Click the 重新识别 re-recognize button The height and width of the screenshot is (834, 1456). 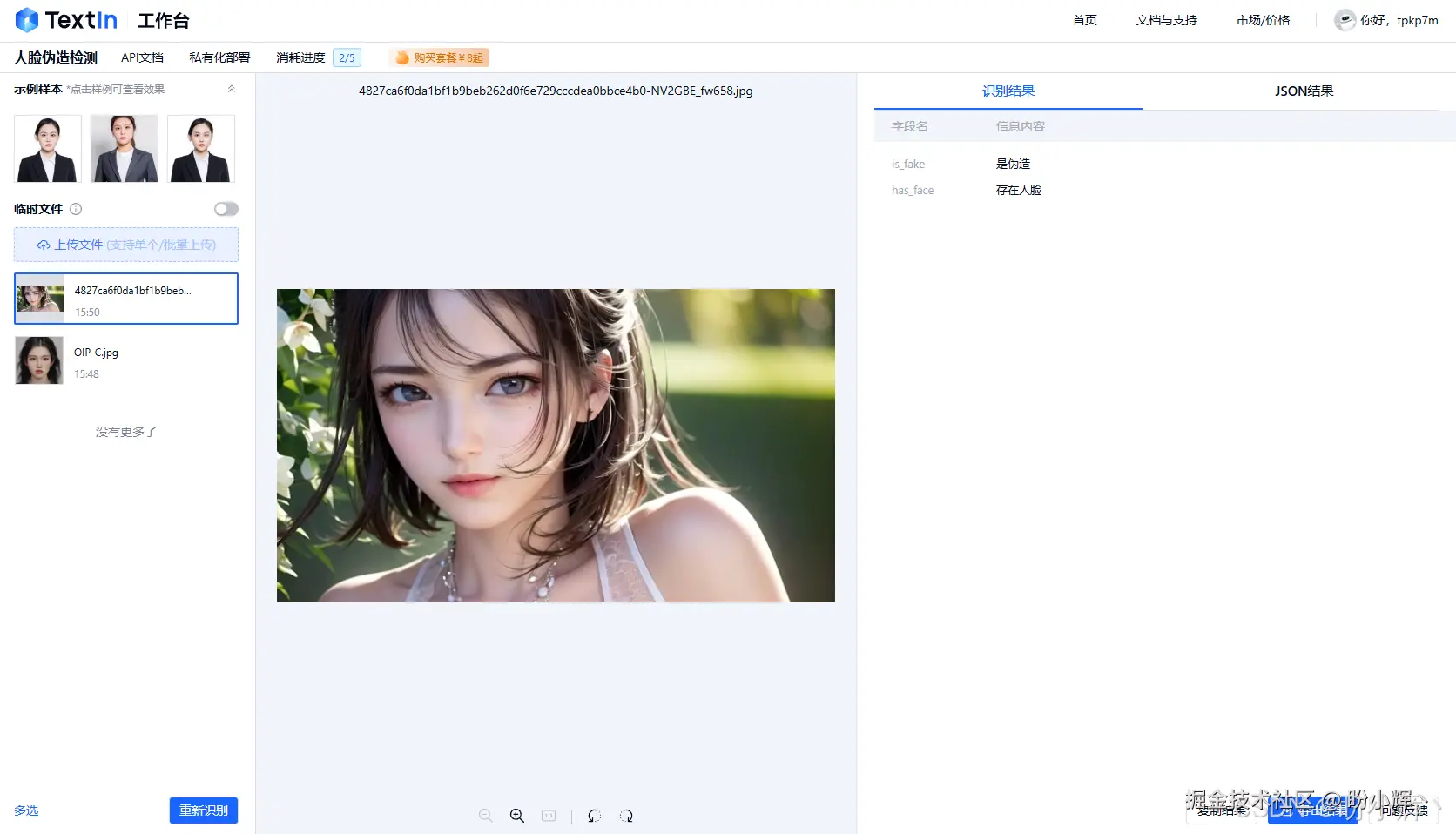tap(203, 810)
